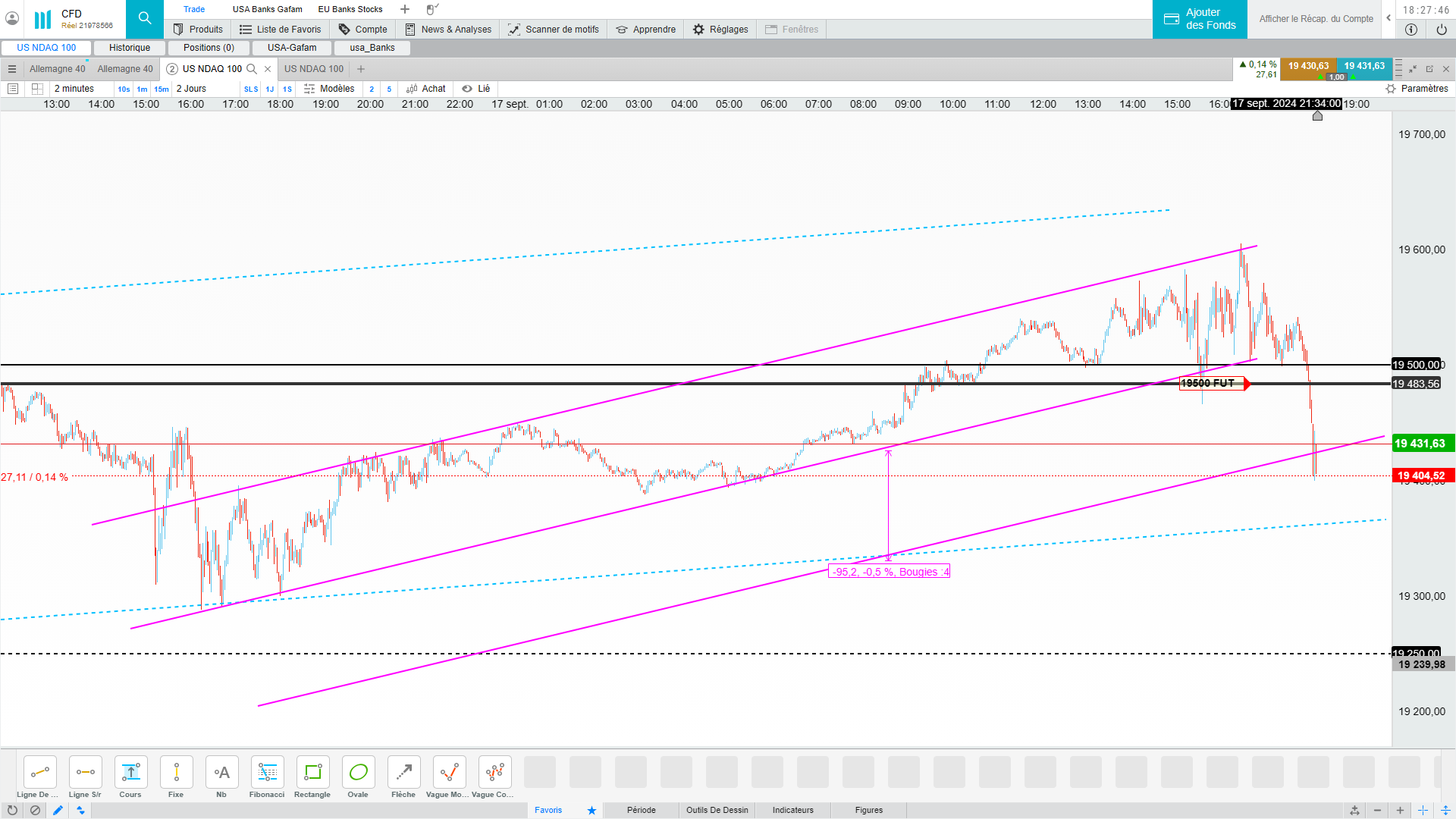The height and width of the screenshot is (819, 1456).
Task: Expand the Modèles templates menu
Action: (329, 89)
